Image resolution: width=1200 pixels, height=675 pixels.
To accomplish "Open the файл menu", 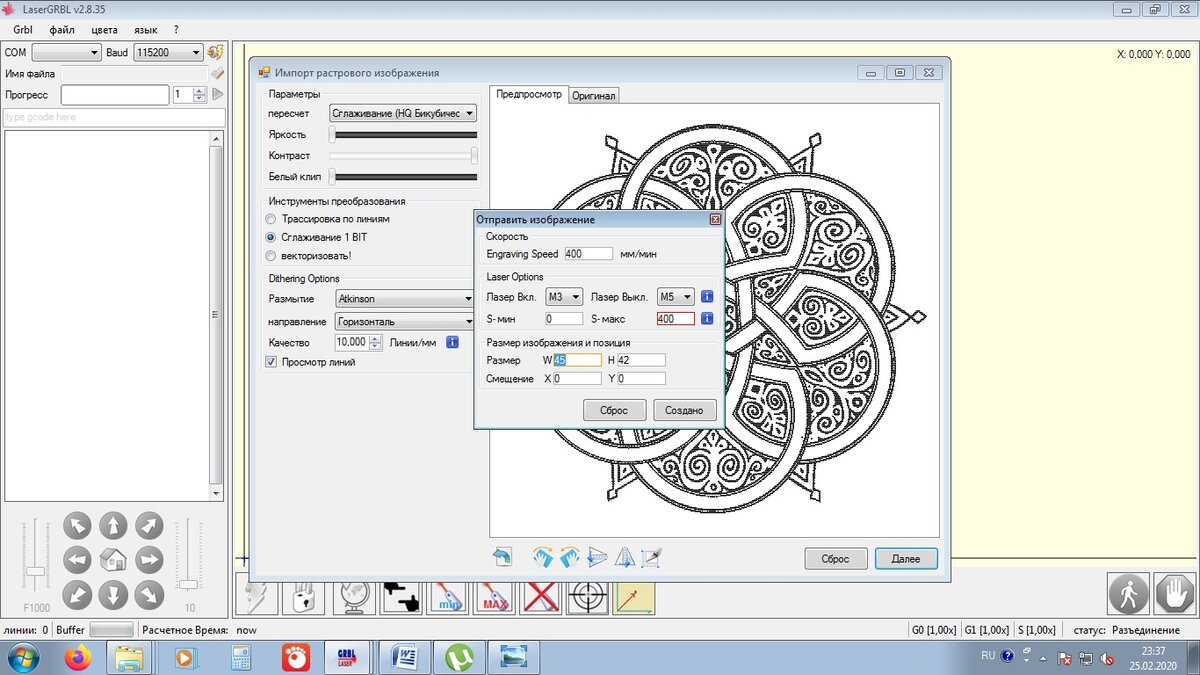I will [x=62, y=30].
